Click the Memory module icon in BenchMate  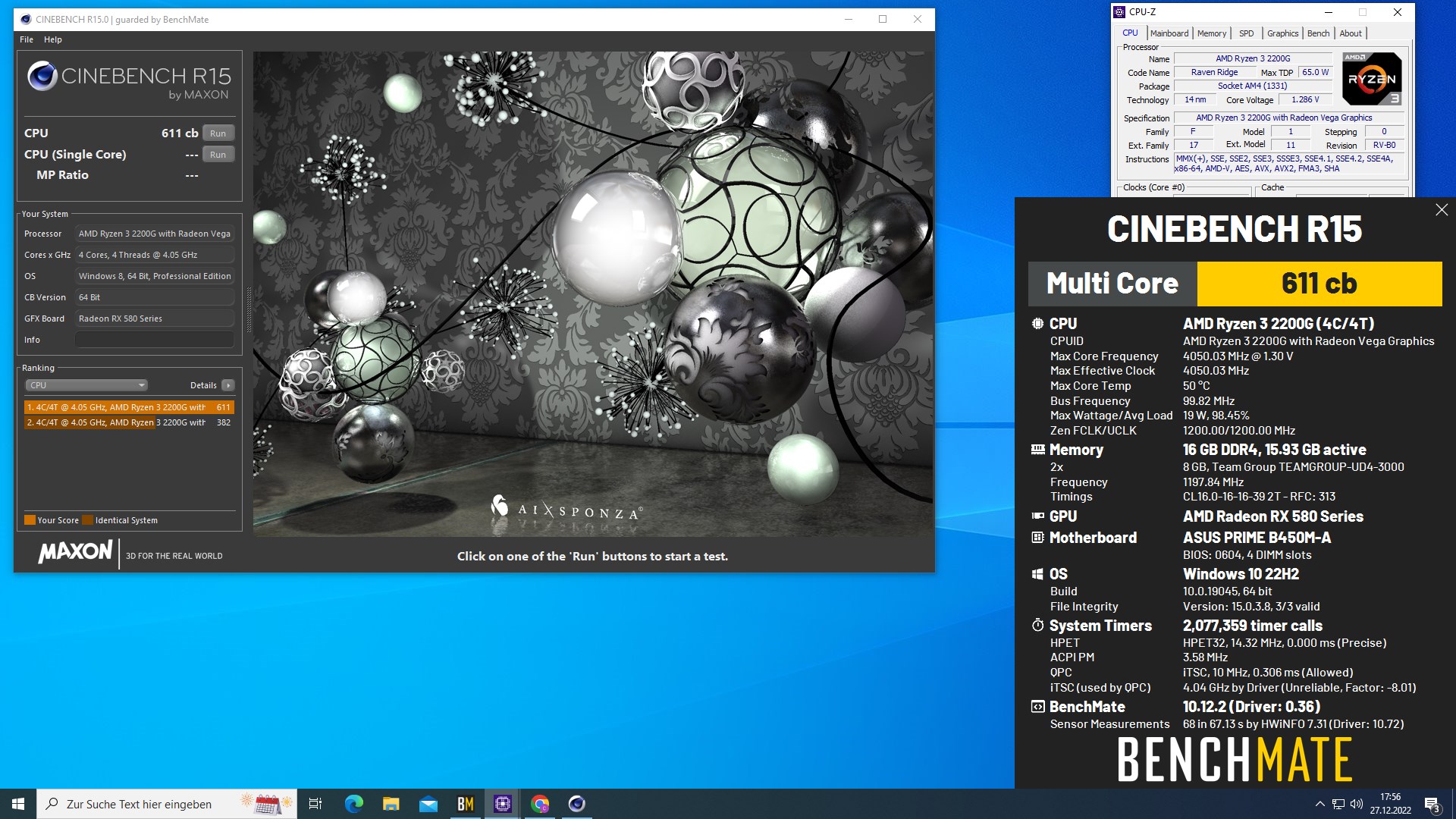[1037, 450]
